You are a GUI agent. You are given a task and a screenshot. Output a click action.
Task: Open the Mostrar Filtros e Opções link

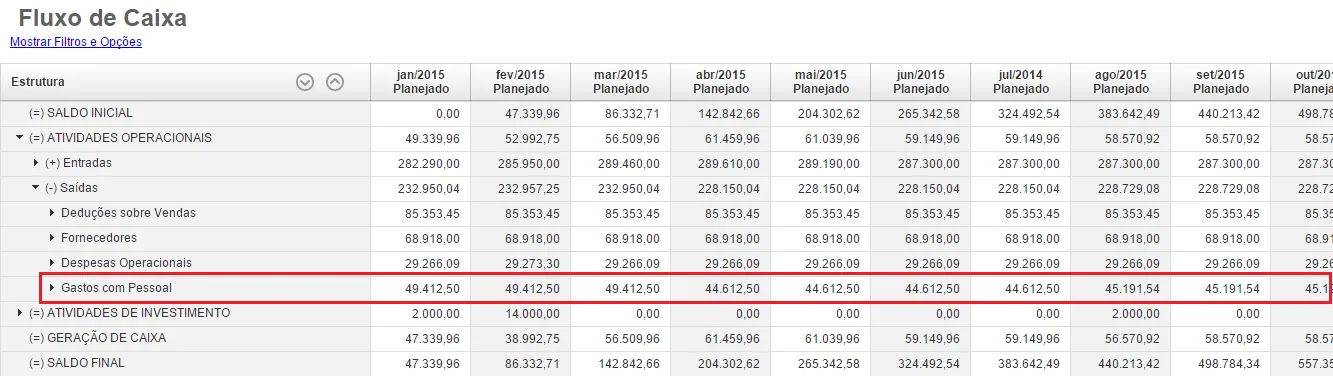click(76, 42)
